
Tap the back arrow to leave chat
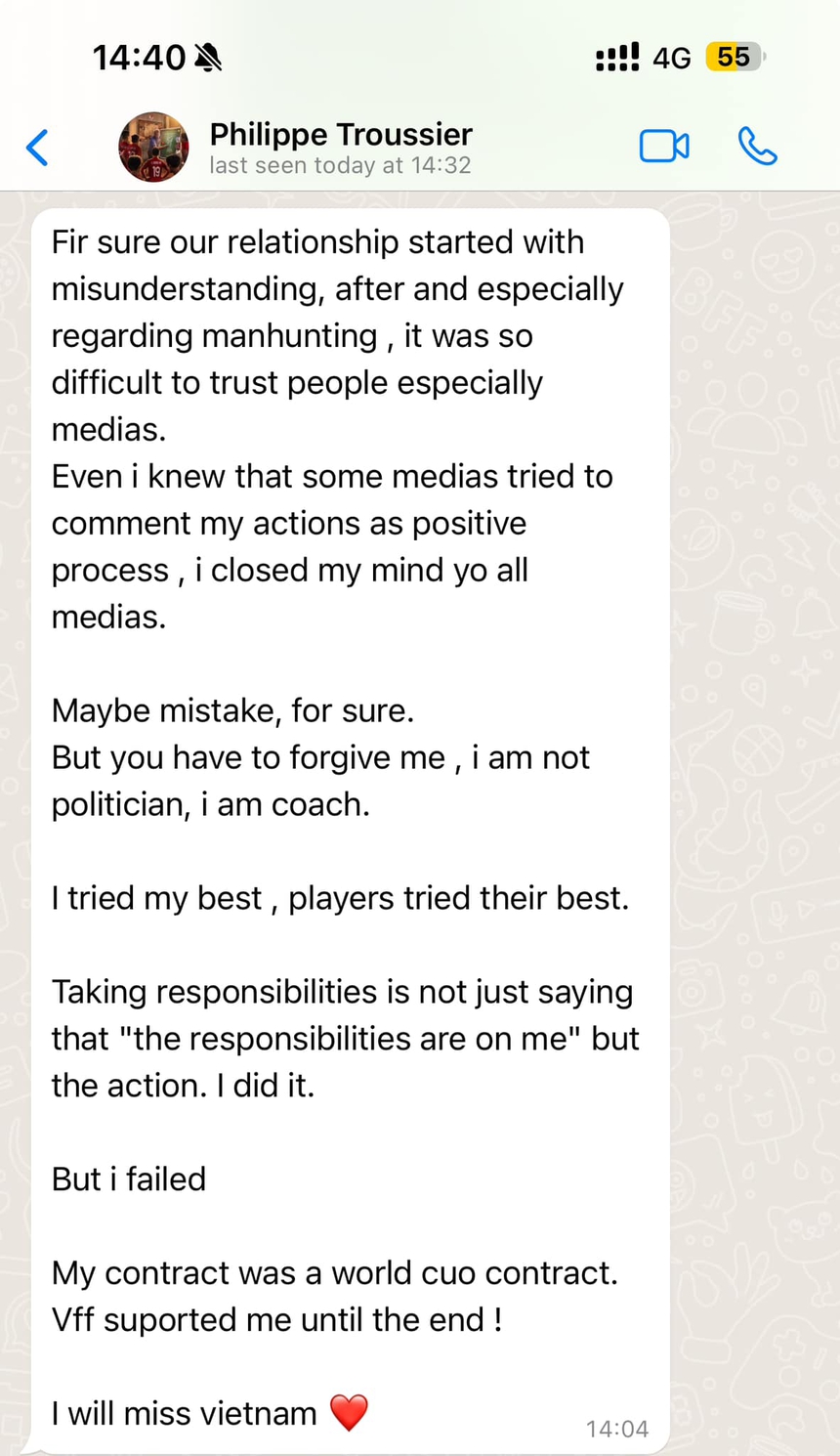pos(37,148)
